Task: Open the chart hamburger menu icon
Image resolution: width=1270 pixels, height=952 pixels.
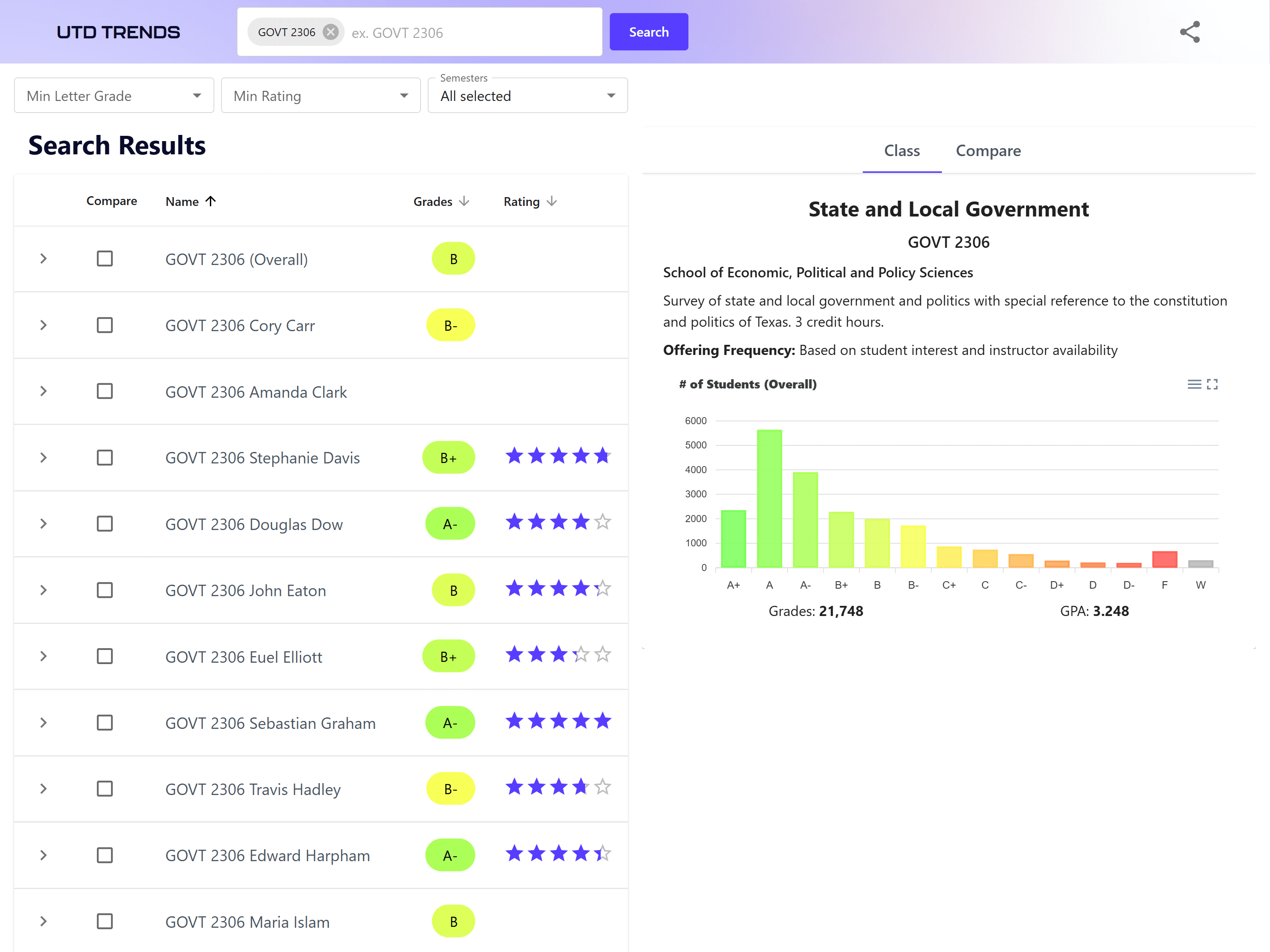Action: [1194, 384]
